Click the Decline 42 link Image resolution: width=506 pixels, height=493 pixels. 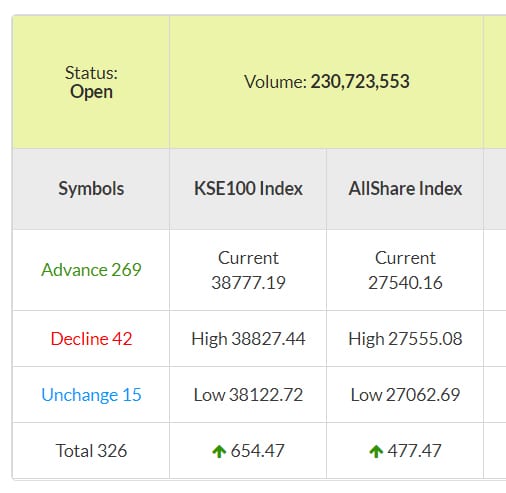(91, 339)
